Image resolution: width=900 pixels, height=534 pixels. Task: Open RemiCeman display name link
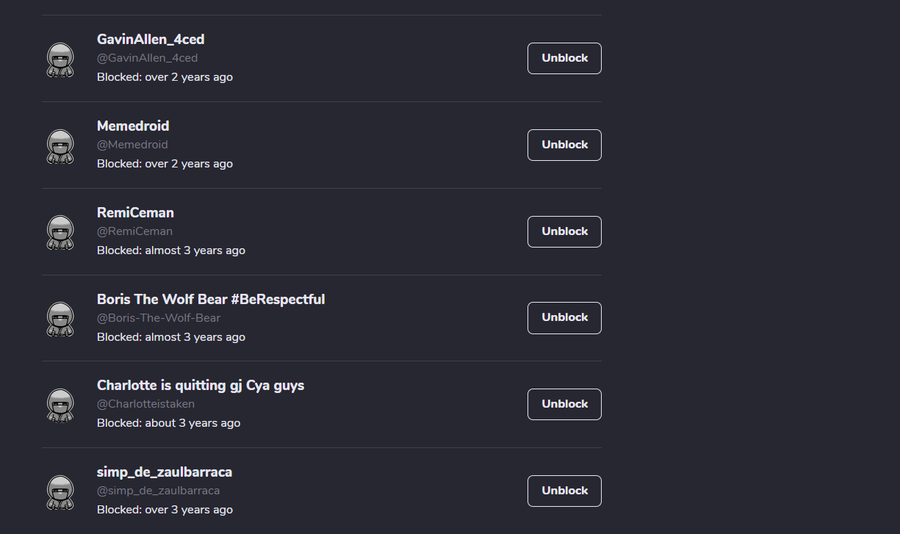tap(135, 212)
